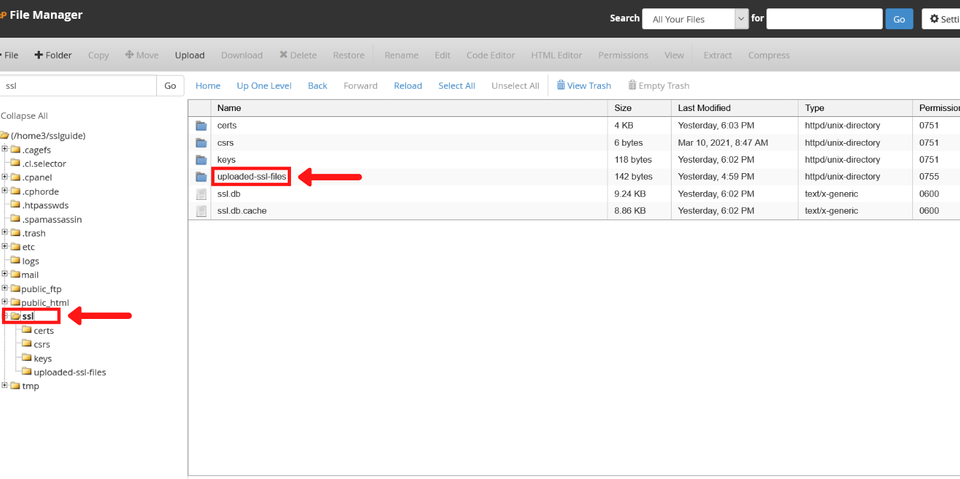The height and width of the screenshot is (479, 960).
Task: Click the View Trash icon button
Action: [x=583, y=86]
